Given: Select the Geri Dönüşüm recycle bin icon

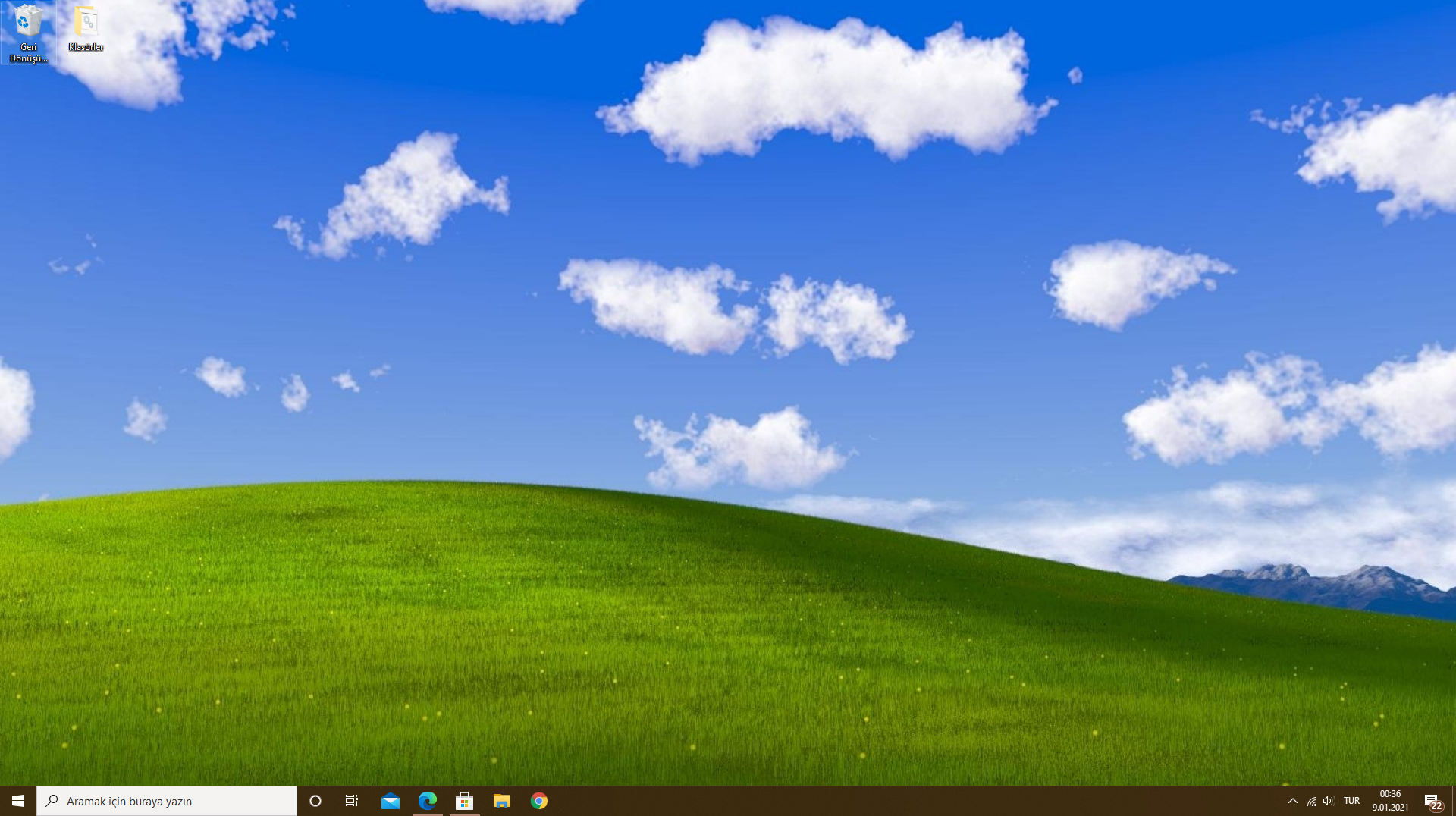Looking at the screenshot, I should pyautogui.click(x=28, y=33).
